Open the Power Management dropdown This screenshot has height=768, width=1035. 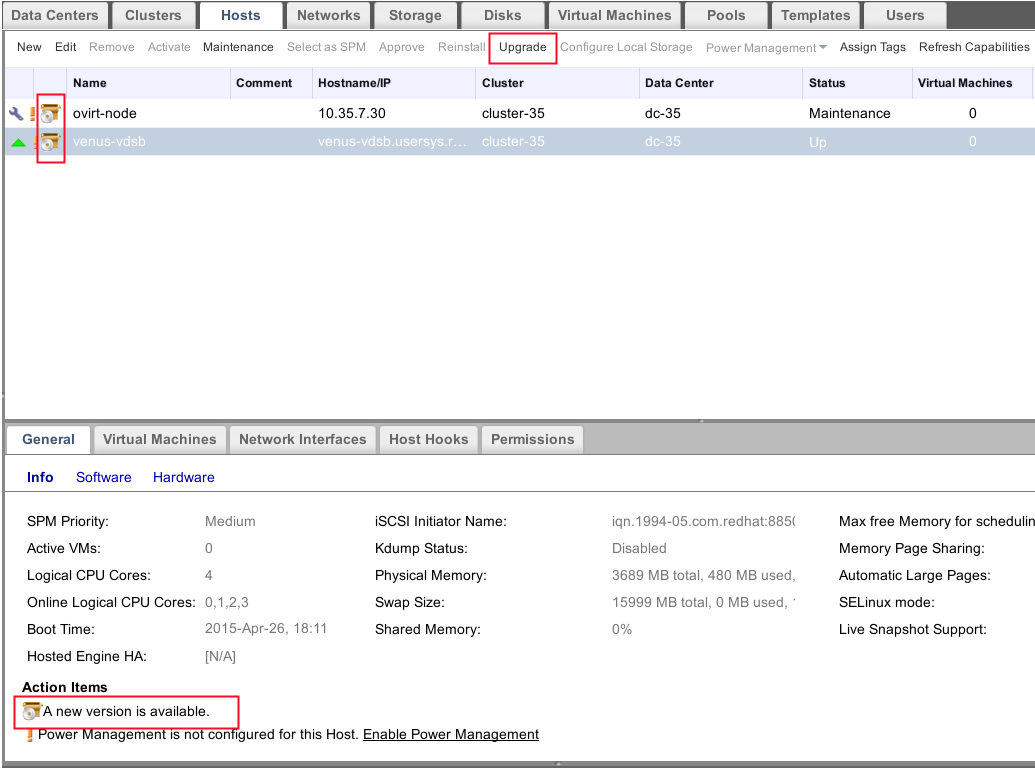pyautogui.click(x=766, y=47)
